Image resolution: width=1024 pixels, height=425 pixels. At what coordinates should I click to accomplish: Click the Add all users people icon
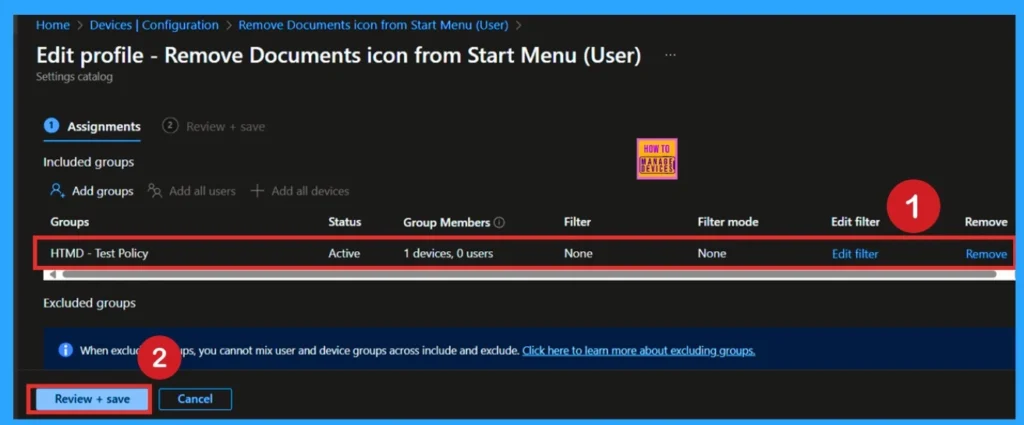coord(155,191)
